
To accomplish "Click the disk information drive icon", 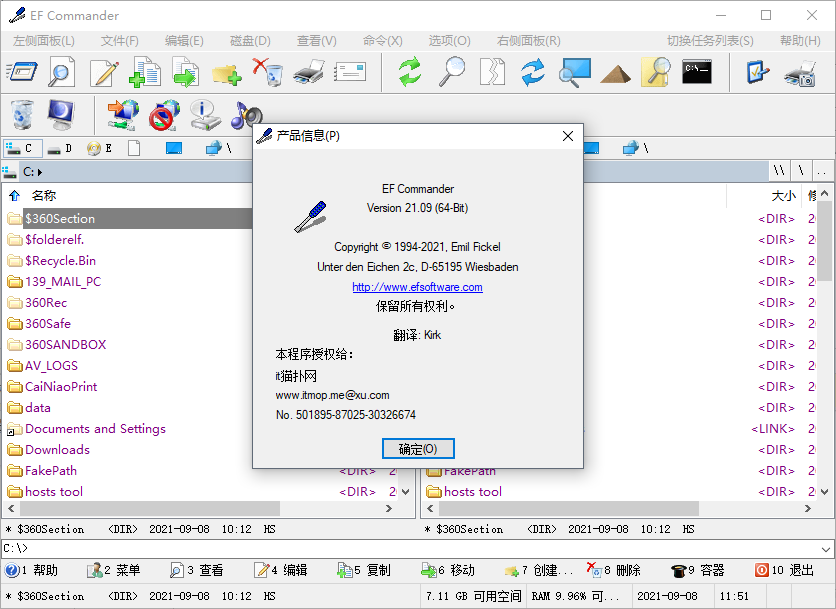I will (204, 115).
